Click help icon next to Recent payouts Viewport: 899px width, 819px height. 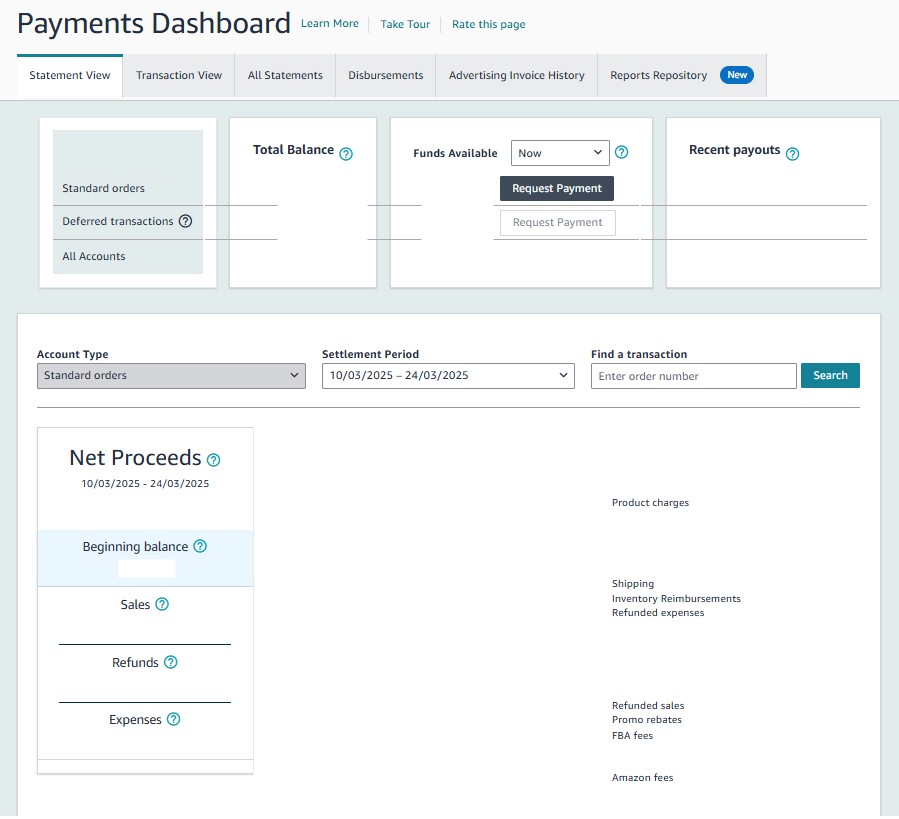click(792, 154)
